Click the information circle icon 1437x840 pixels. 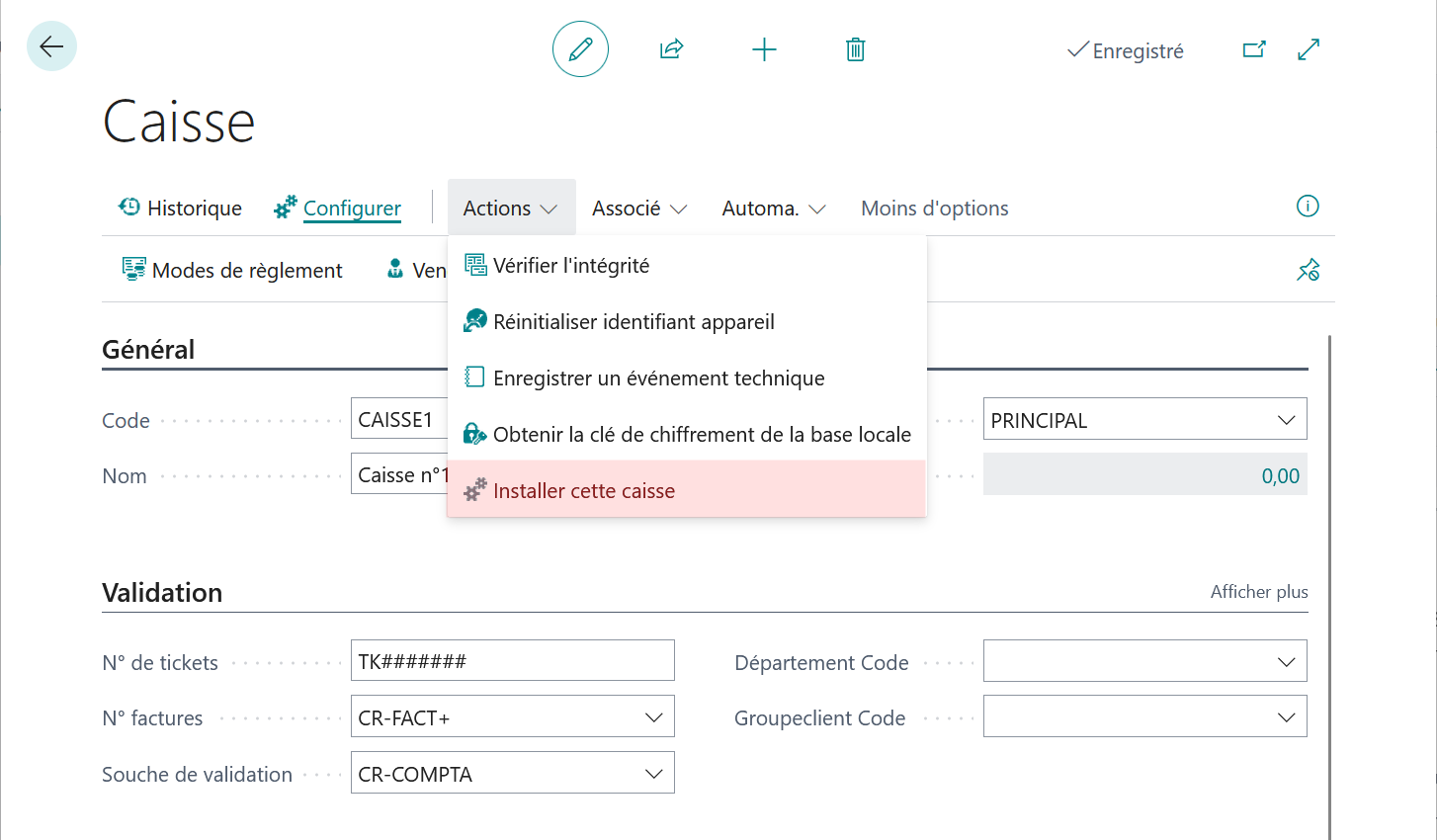point(1308,207)
